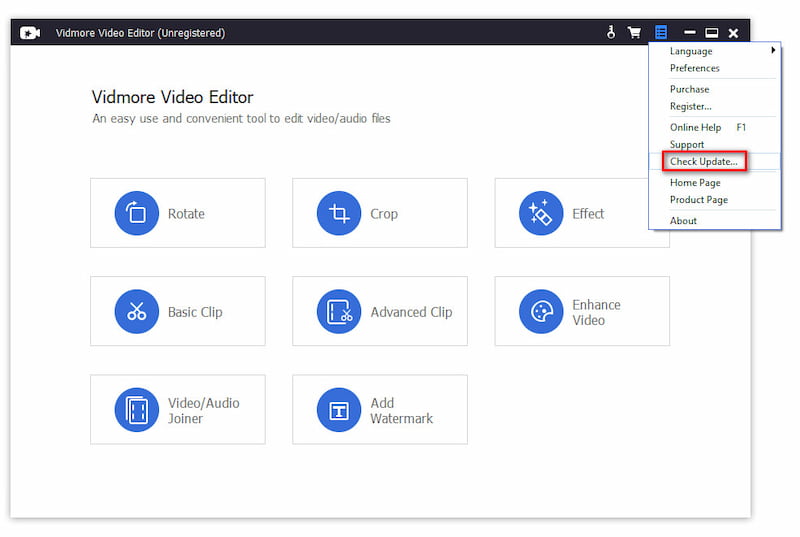
Task: Open the About menu item
Action: tap(683, 221)
